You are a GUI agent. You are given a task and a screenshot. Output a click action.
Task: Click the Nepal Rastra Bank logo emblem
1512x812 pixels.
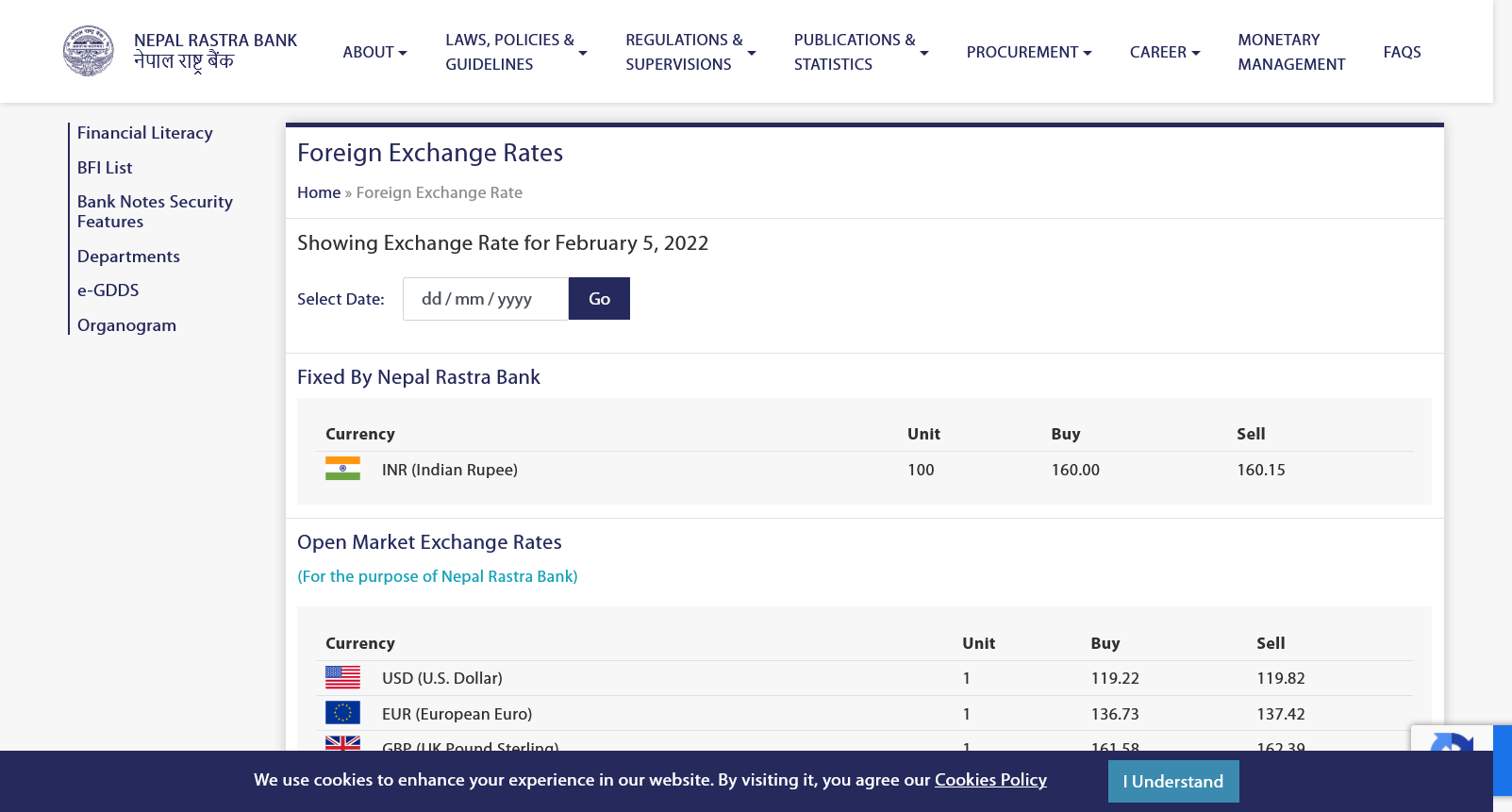click(x=88, y=51)
